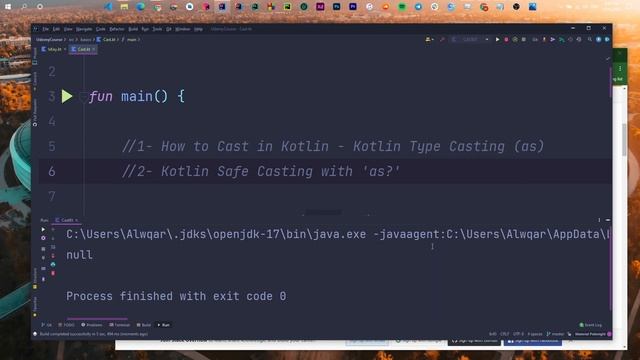Open Photoshop from the taskbar
The width and height of the screenshot is (640, 360).
pyautogui.click(x=336, y=7)
